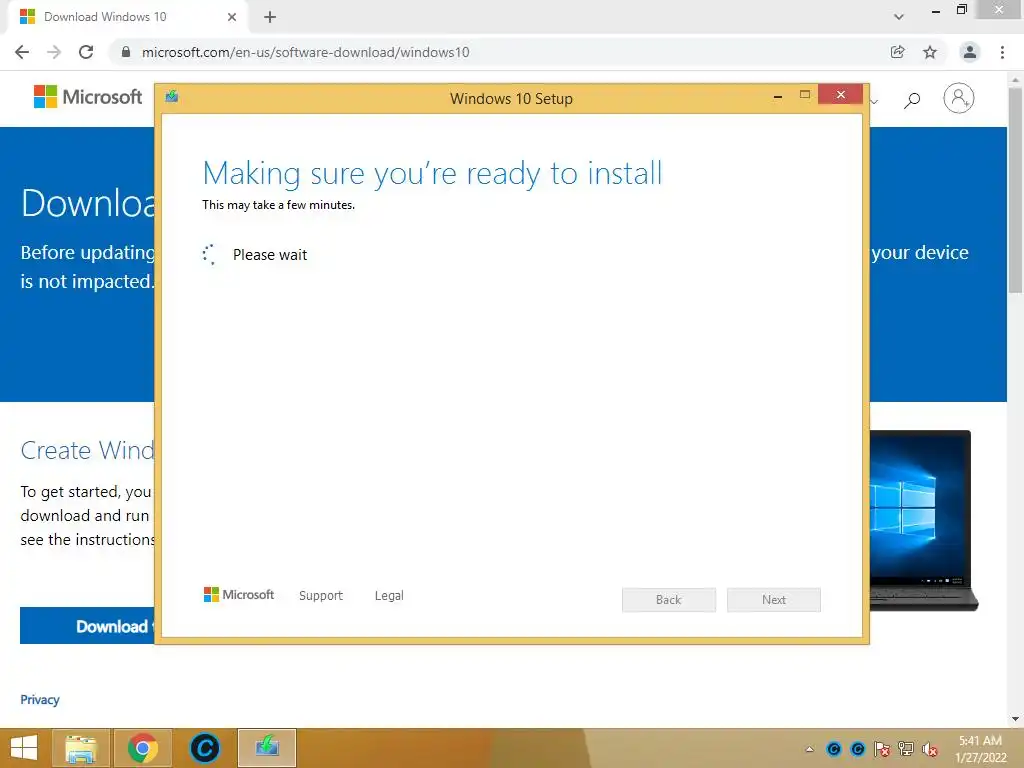
Task: Go back in Chrome browser
Action: (22, 52)
